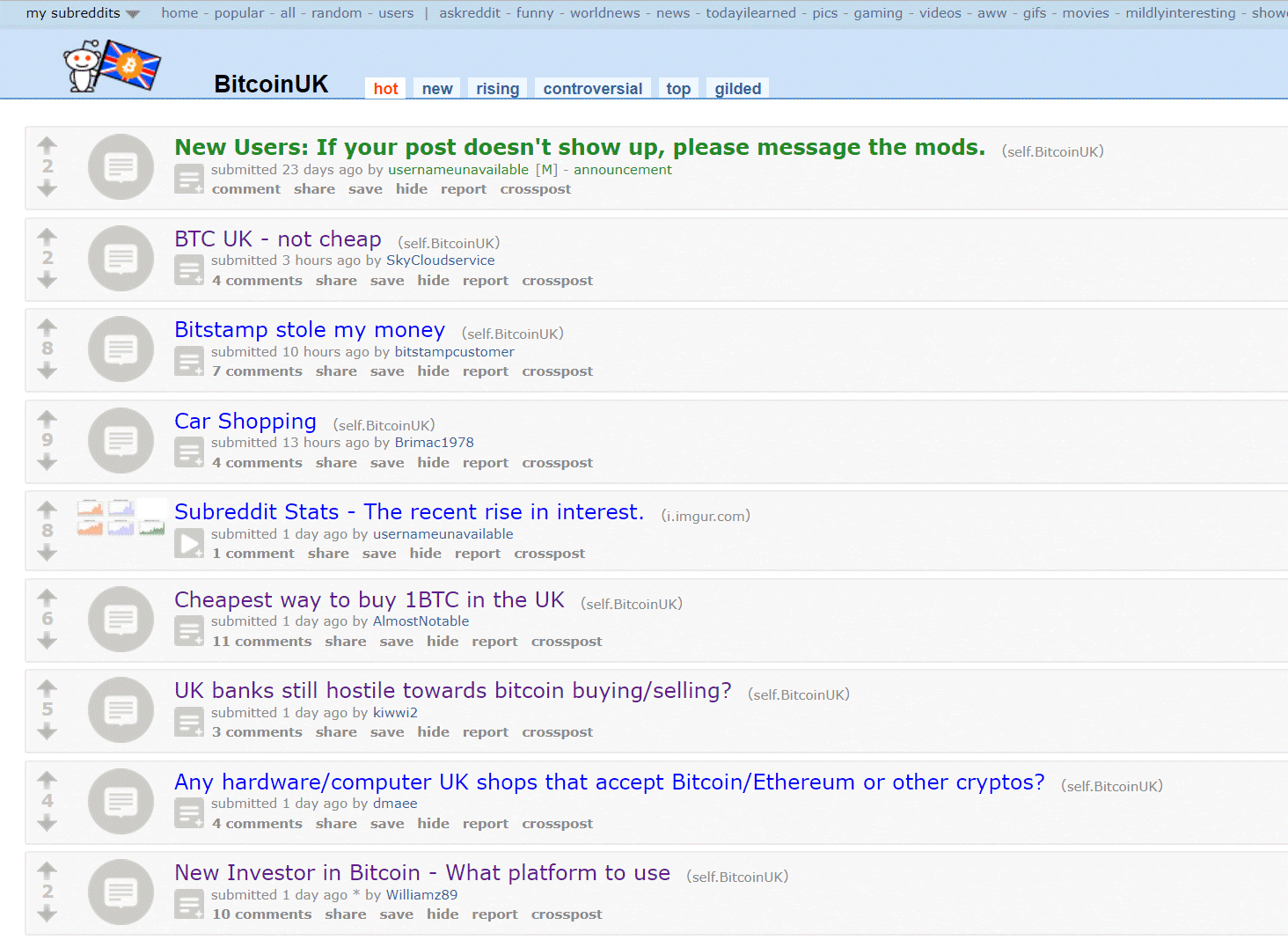Go to askreddit from the top bar
1288x940 pixels.
tap(469, 13)
